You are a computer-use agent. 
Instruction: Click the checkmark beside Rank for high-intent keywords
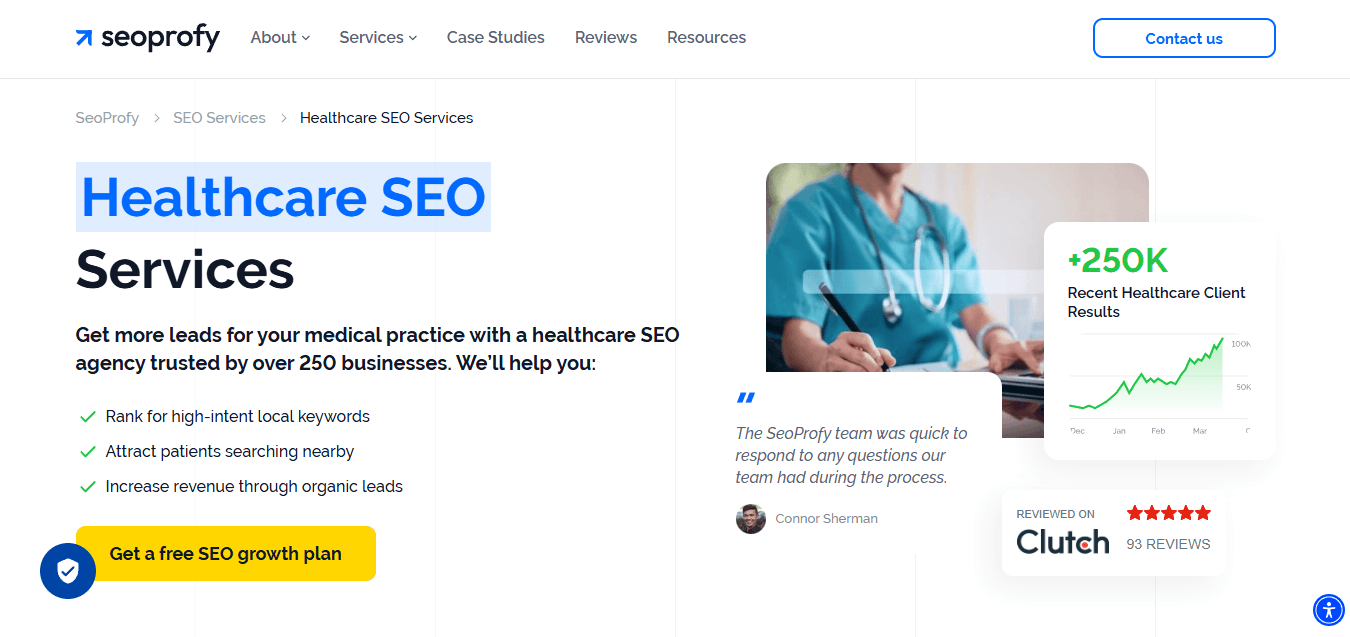coord(87,416)
